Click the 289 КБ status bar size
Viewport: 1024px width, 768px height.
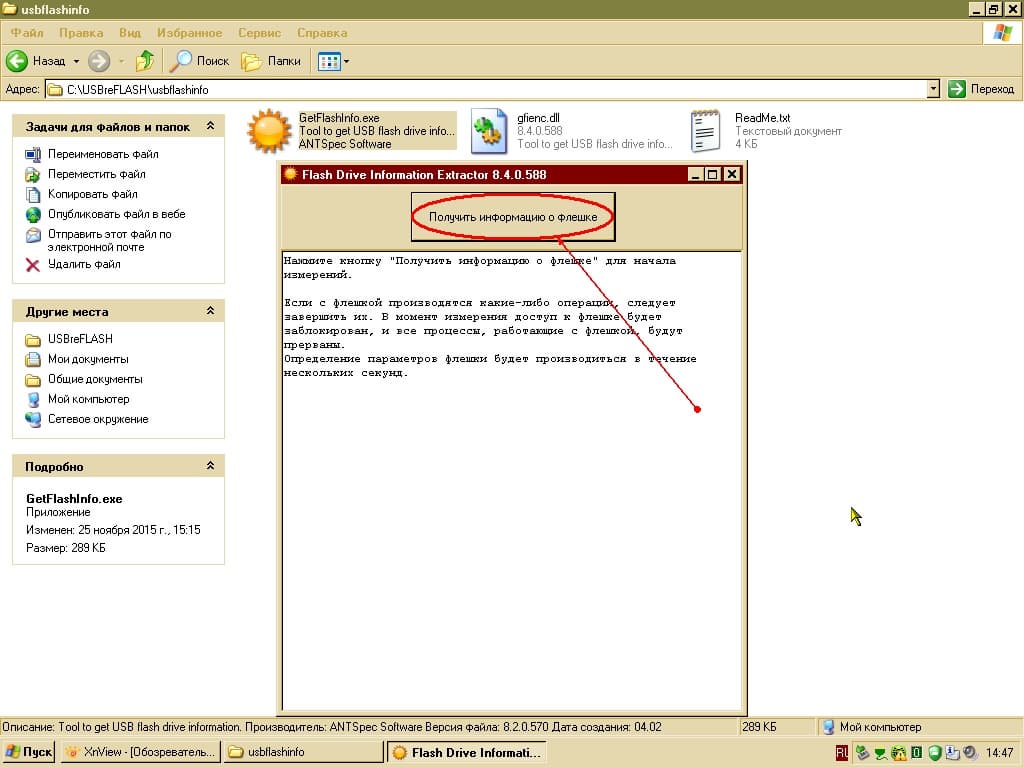pos(759,726)
